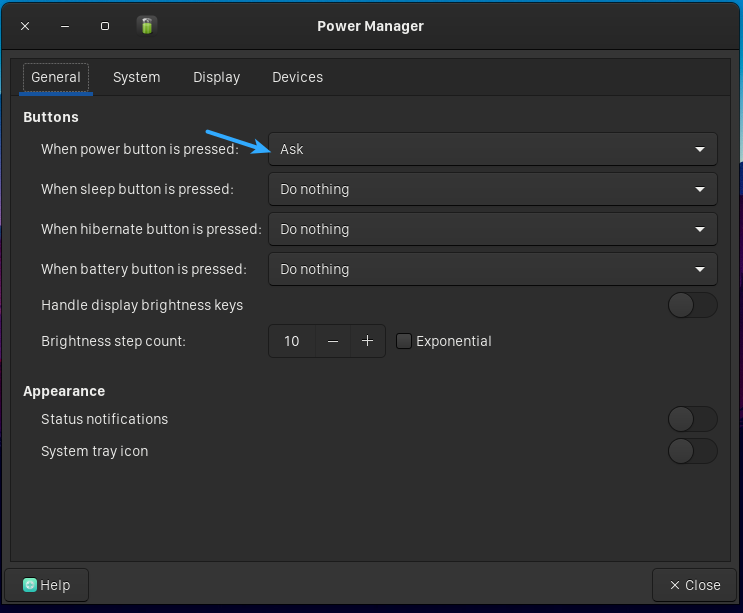Open the sleep button action dropdown
Screen dimensions: 743x613
tap(493, 189)
